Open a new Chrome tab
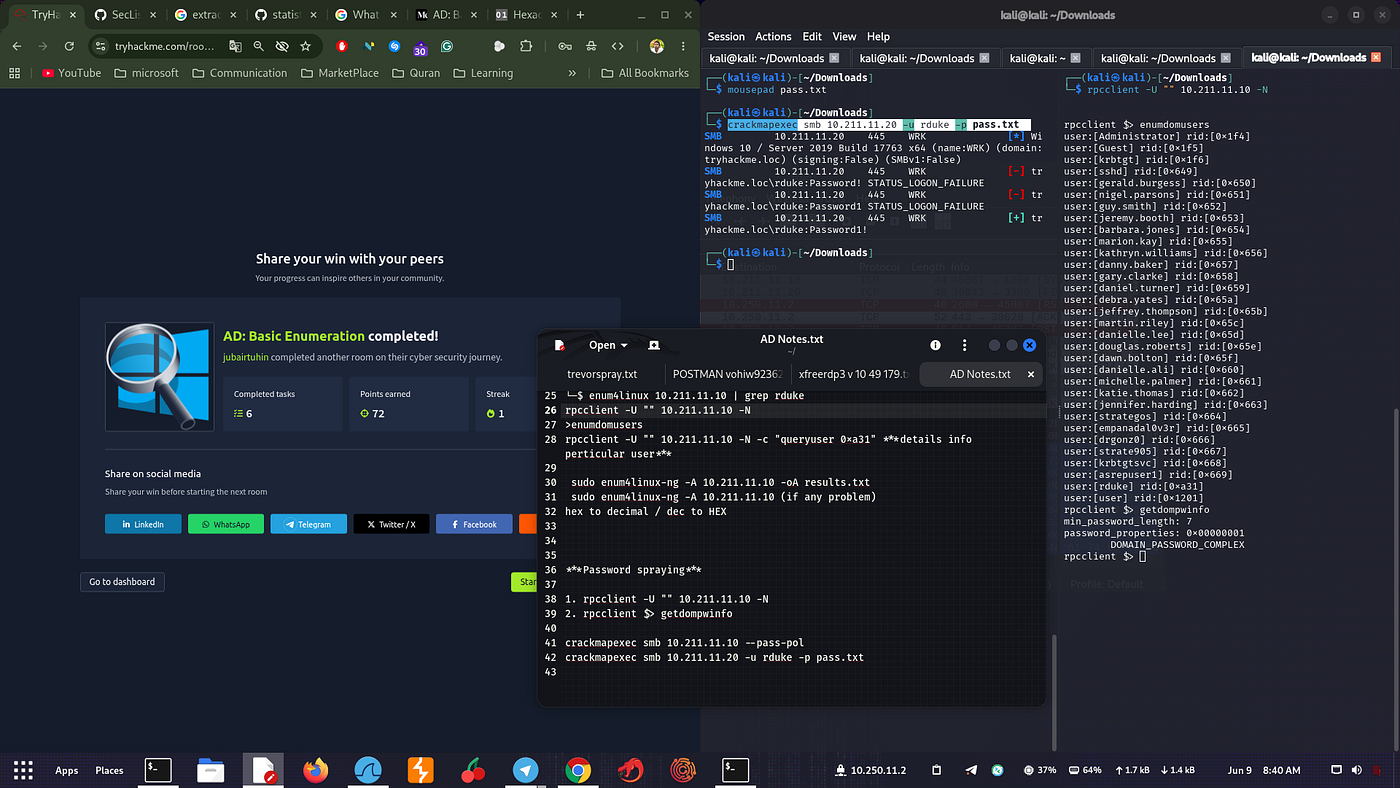 click(x=580, y=15)
